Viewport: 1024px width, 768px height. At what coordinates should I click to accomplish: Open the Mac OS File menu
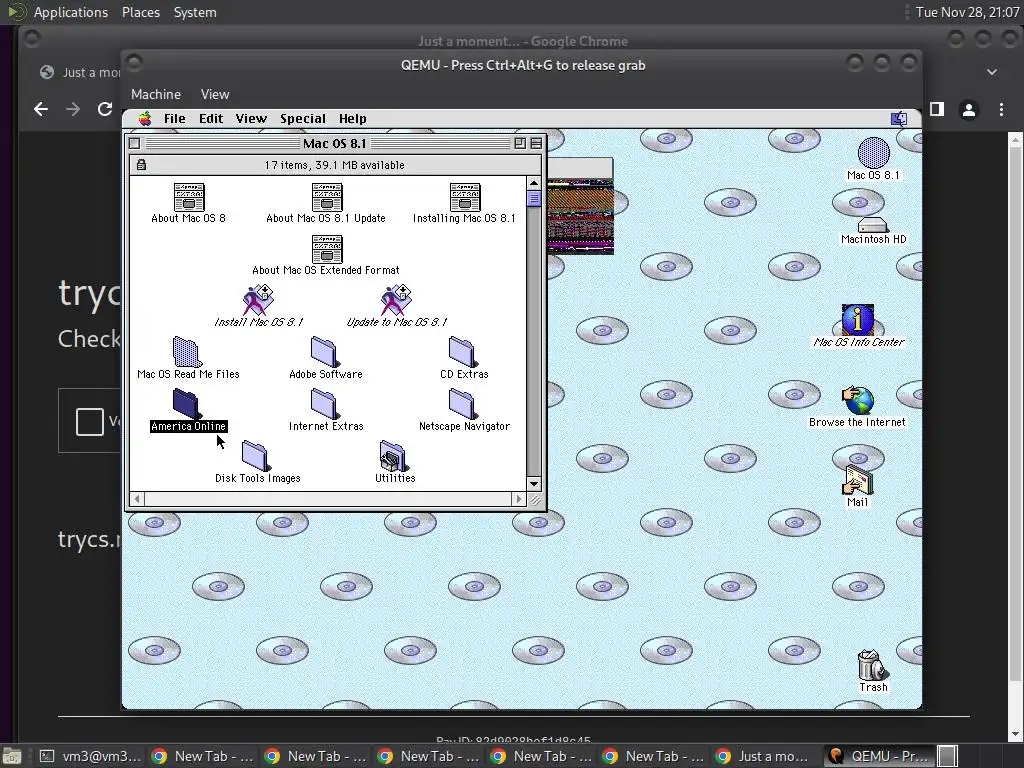coord(174,118)
